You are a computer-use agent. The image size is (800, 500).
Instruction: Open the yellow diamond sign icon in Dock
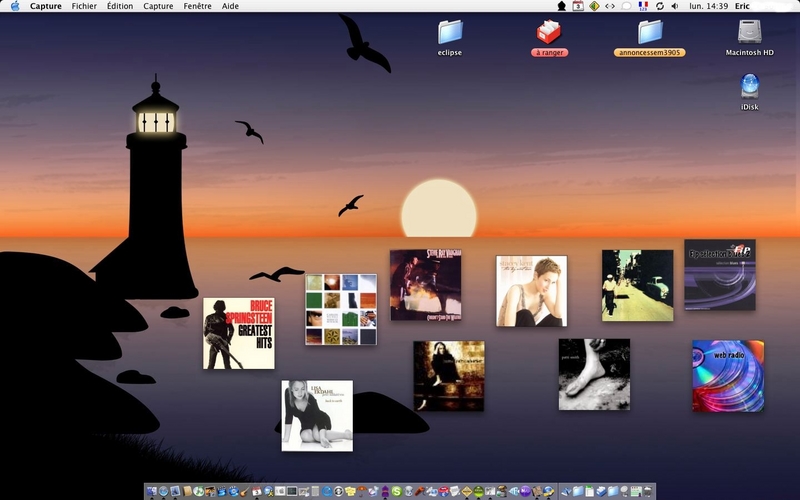(x=466, y=491)
